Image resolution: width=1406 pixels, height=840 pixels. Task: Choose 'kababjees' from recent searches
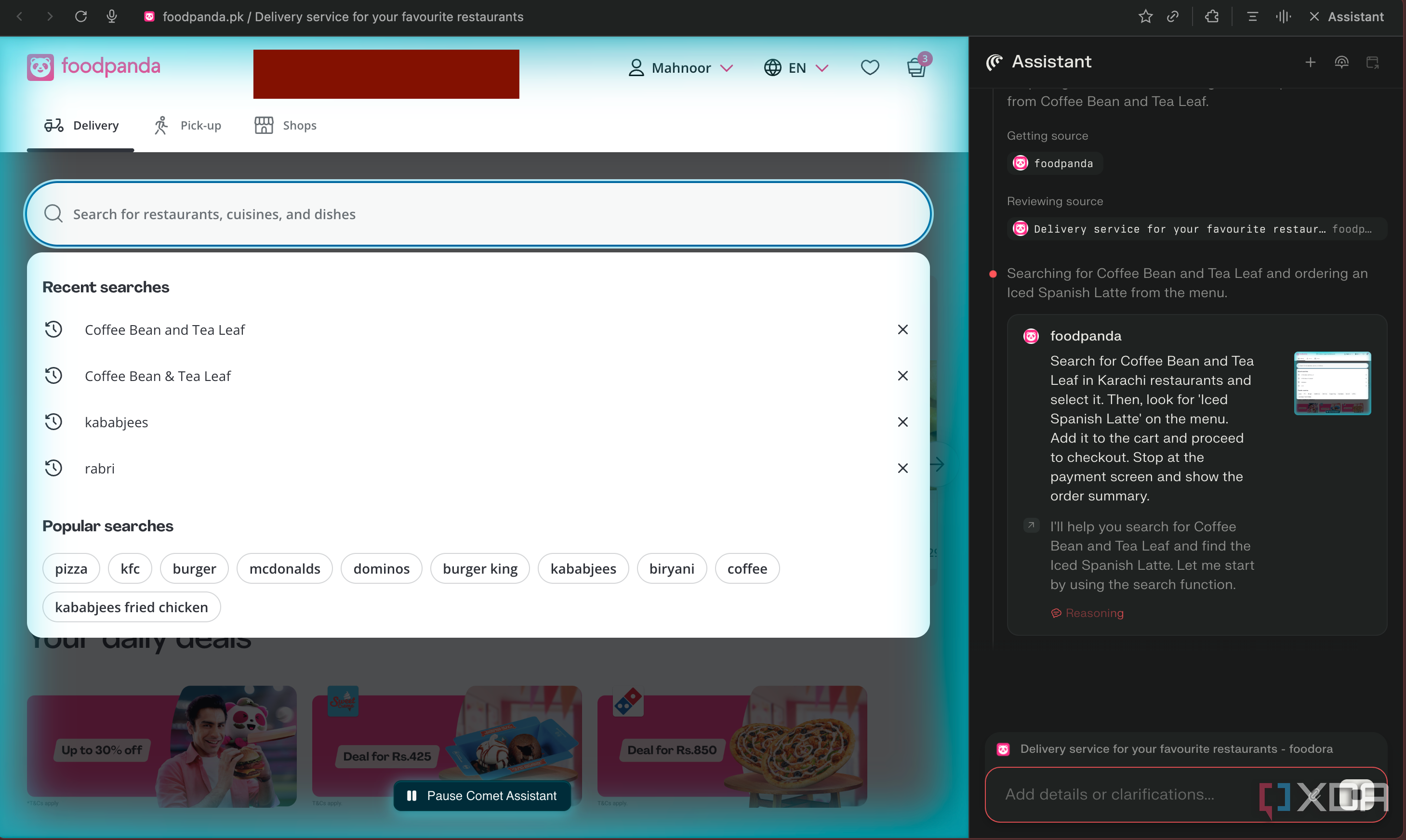coord(117,422)
